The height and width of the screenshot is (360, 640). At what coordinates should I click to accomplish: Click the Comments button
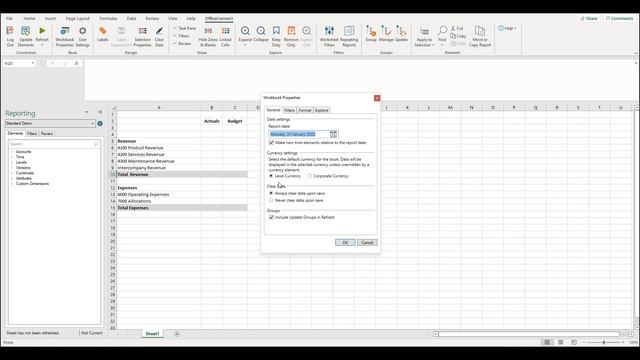tap(619, 18)
